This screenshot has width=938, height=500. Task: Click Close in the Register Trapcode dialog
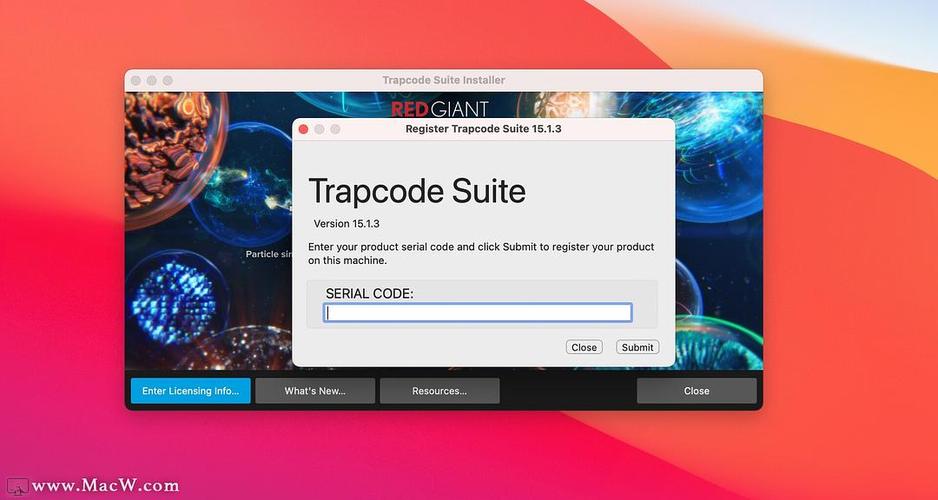(x=584, y=347)
